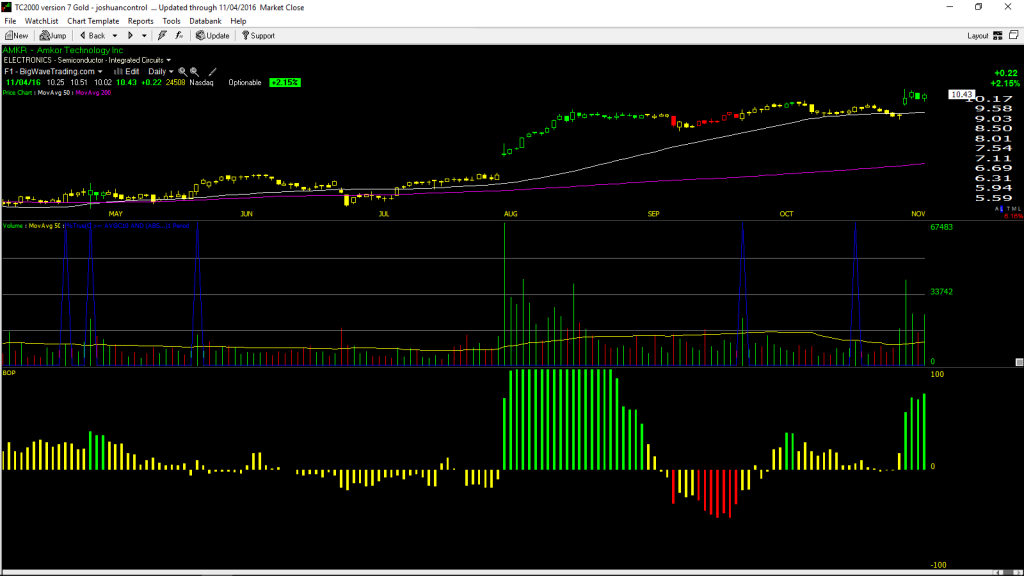This screenshot has height=576, width=1024.
Task: Click the AMKR - Amkor Technology Inc title
Action: pos(63,50)
